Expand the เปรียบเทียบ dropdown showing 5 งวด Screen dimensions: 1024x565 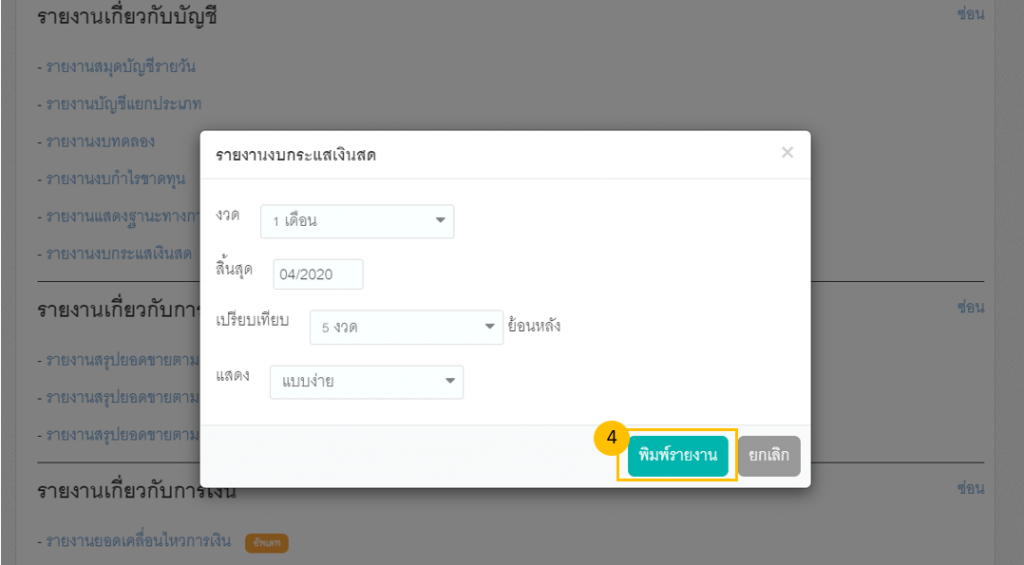coord(406,326)
